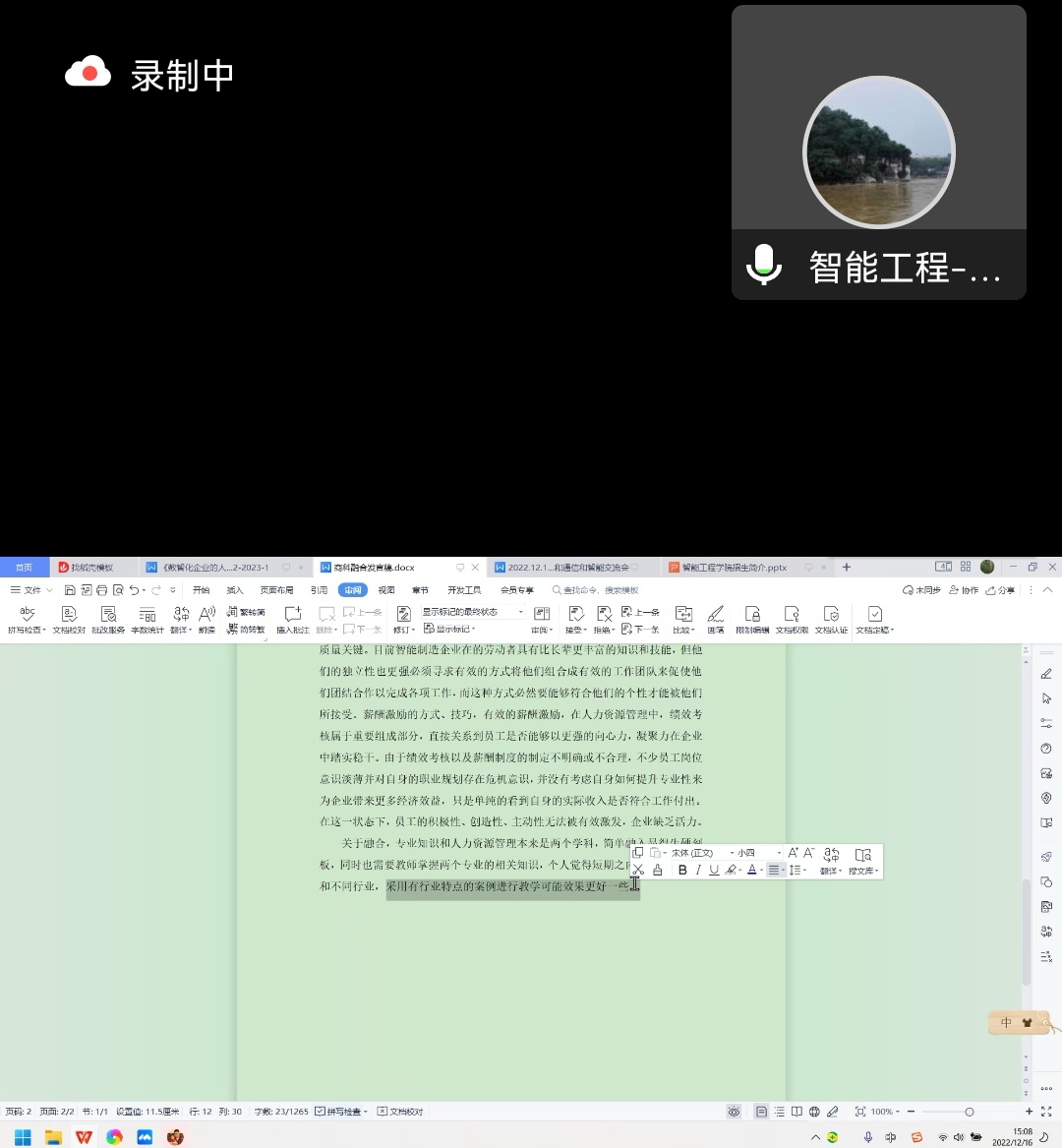Image resolution: width=1062 pixels, height=1148 pixels.
Task: Click the format painter in floating toolbar
Action: click(x=658, y=870)
